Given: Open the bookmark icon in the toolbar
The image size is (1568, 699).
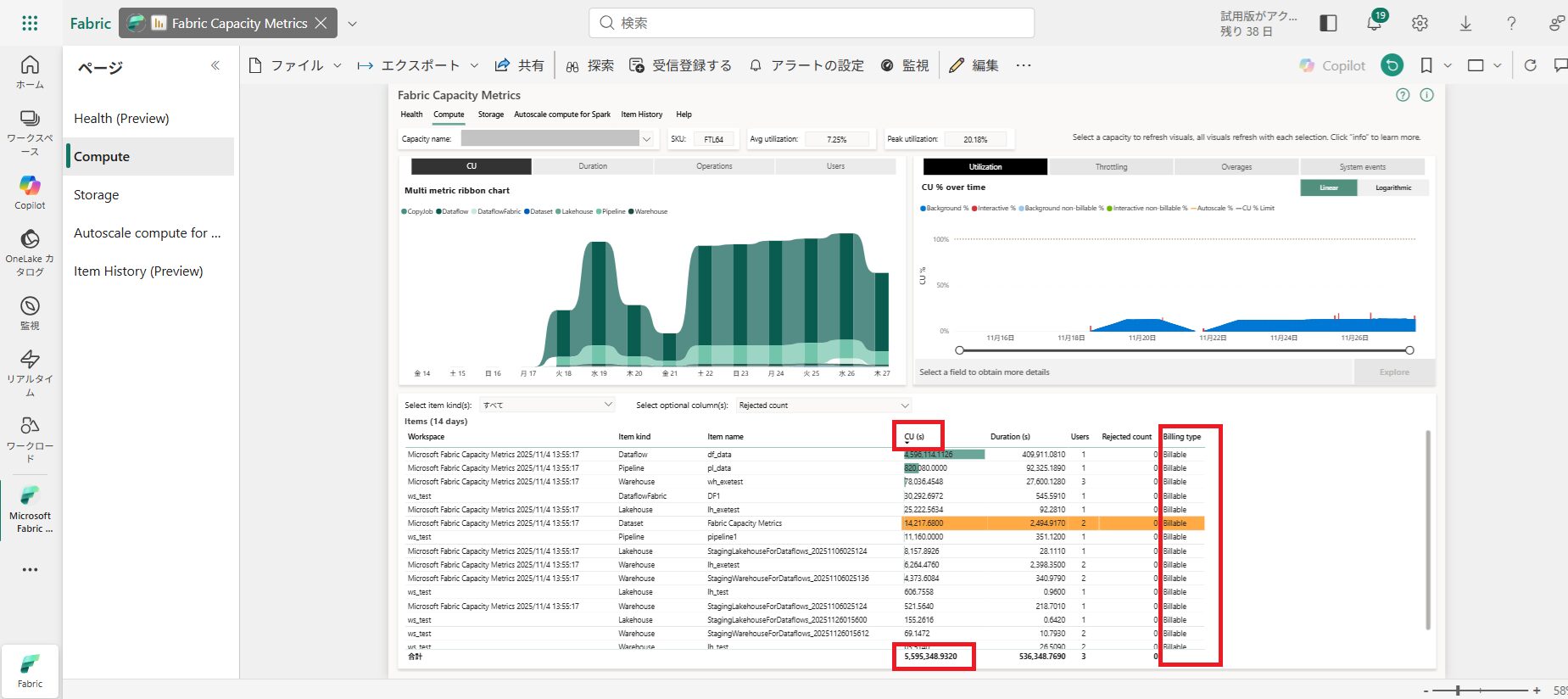Looking at the screenshot, I should point(1426,65).
